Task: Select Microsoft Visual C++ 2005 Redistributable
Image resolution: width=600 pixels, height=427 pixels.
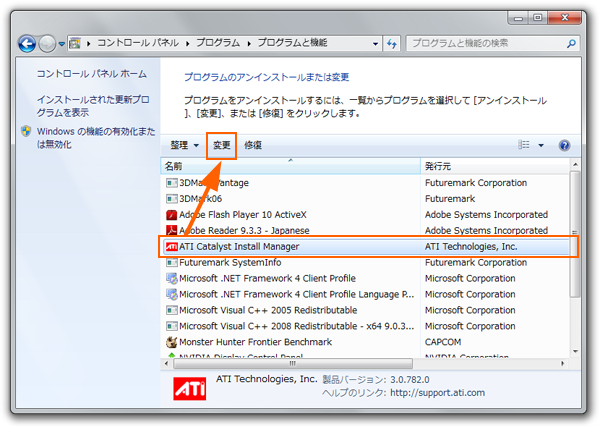Action: click(365, 310)
